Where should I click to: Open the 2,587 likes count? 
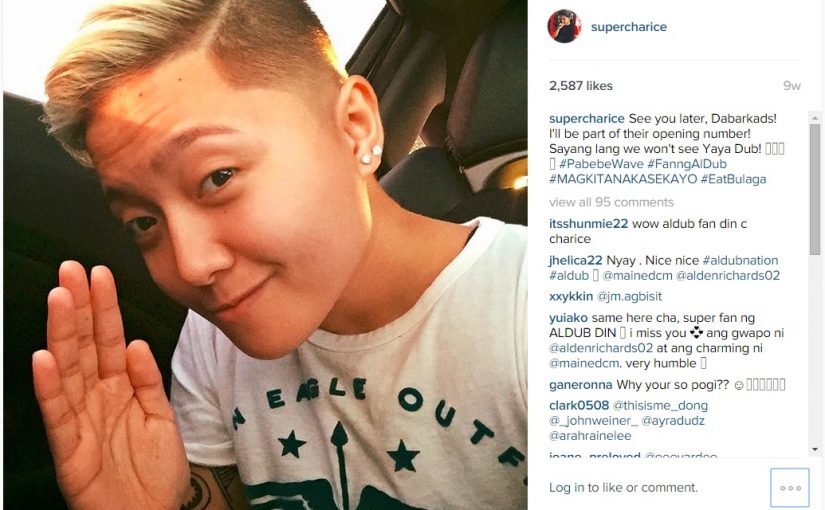click(581, 86)
